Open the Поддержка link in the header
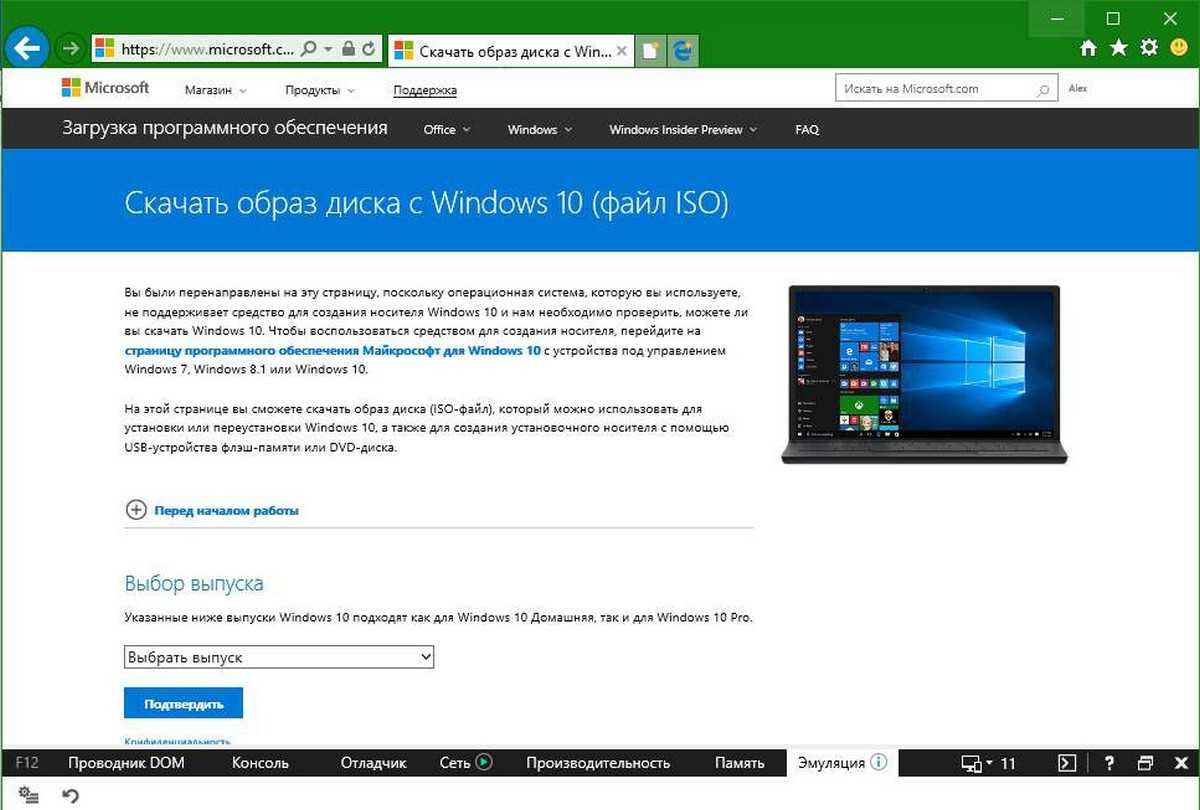This screenshot has width=1200, height=810. coord(425,90)
